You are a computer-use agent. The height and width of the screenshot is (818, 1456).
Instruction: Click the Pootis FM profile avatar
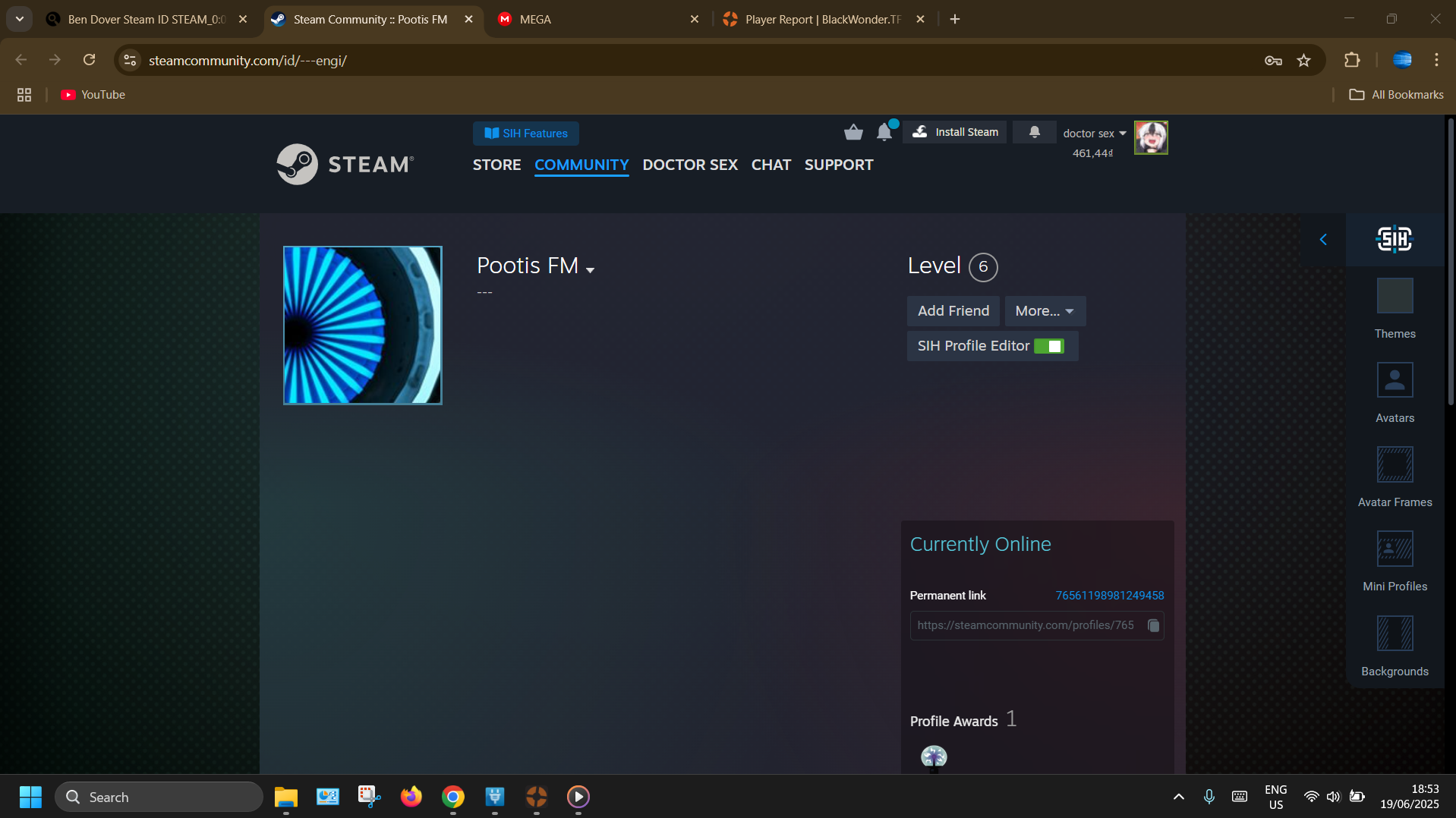(363, 325)
